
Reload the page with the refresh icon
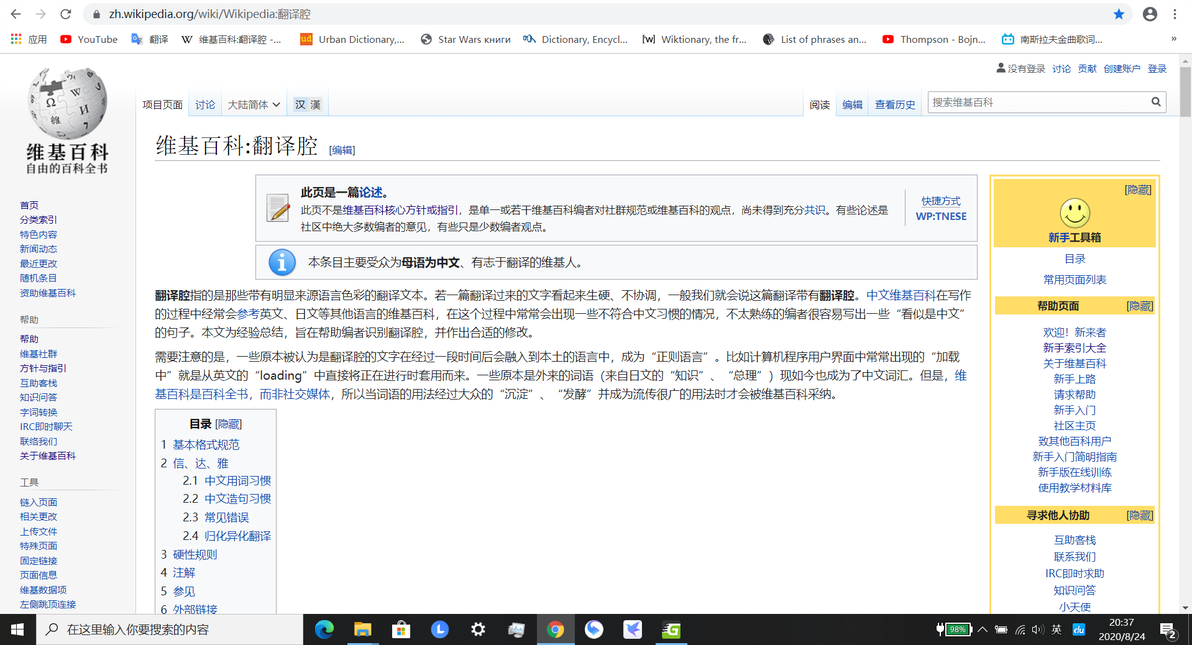coord(65,14)
